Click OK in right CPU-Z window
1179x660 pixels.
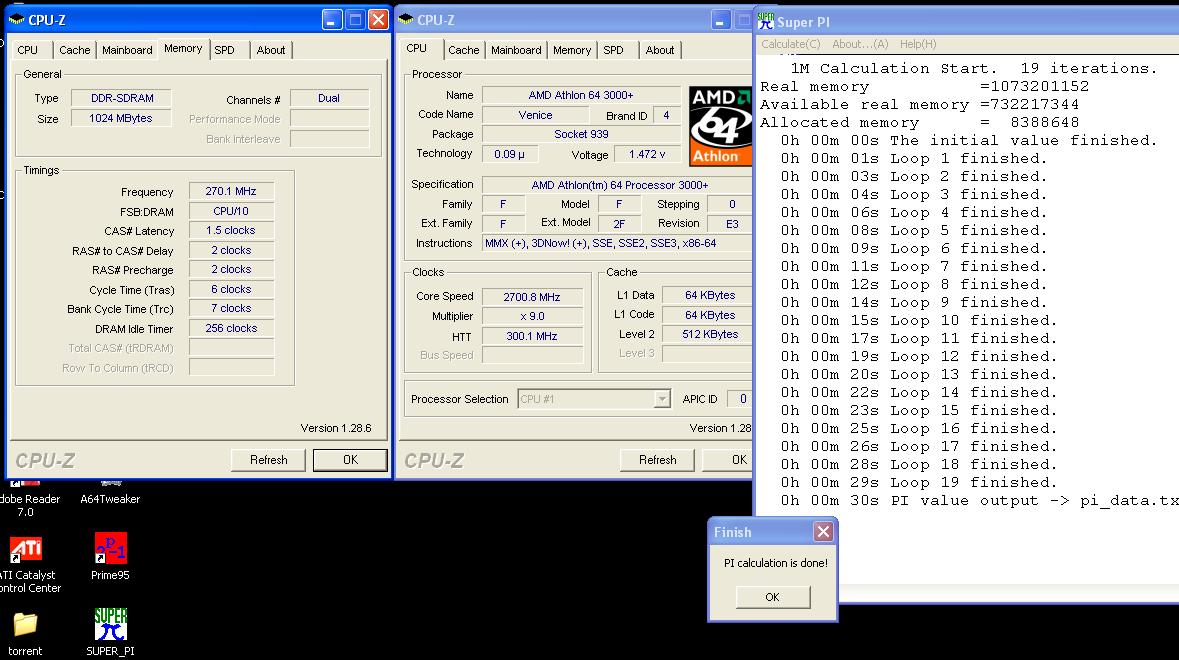pos(728,459)
